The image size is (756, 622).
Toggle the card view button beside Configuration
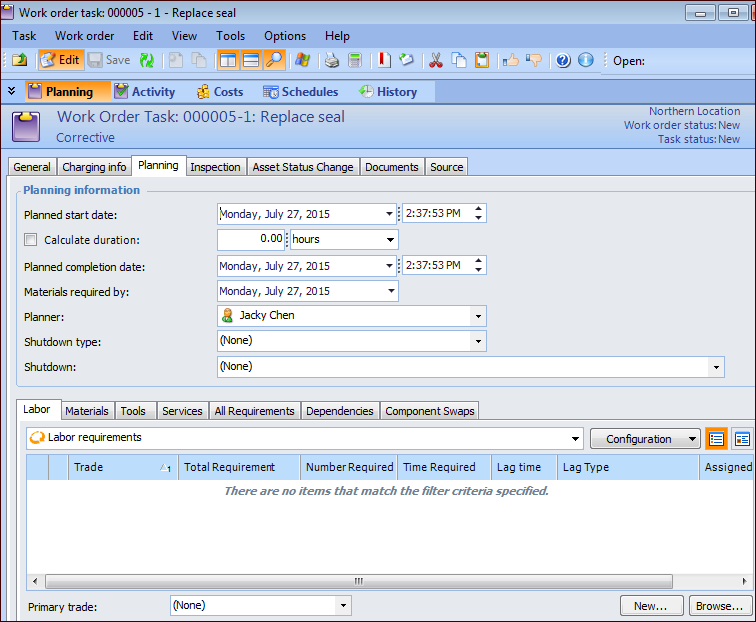pyautogui.click(x=742, y=439)
